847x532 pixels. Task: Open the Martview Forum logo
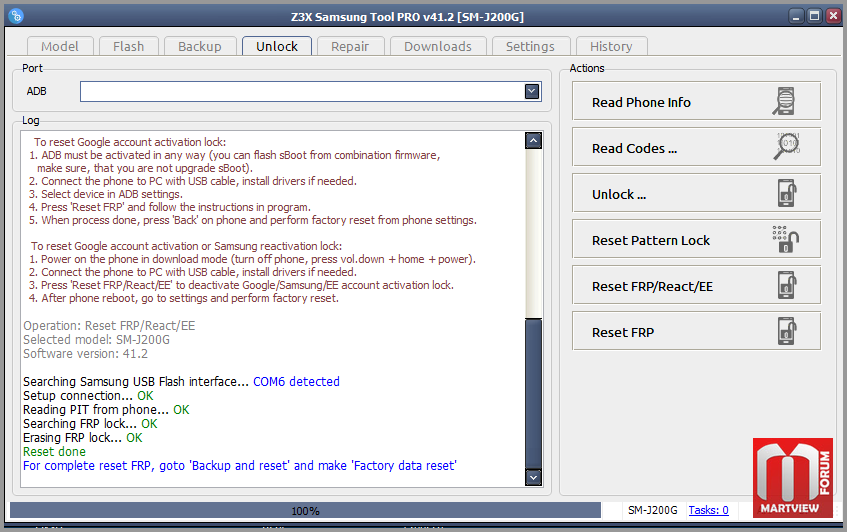pyautogui.click(x=792, y=477)
